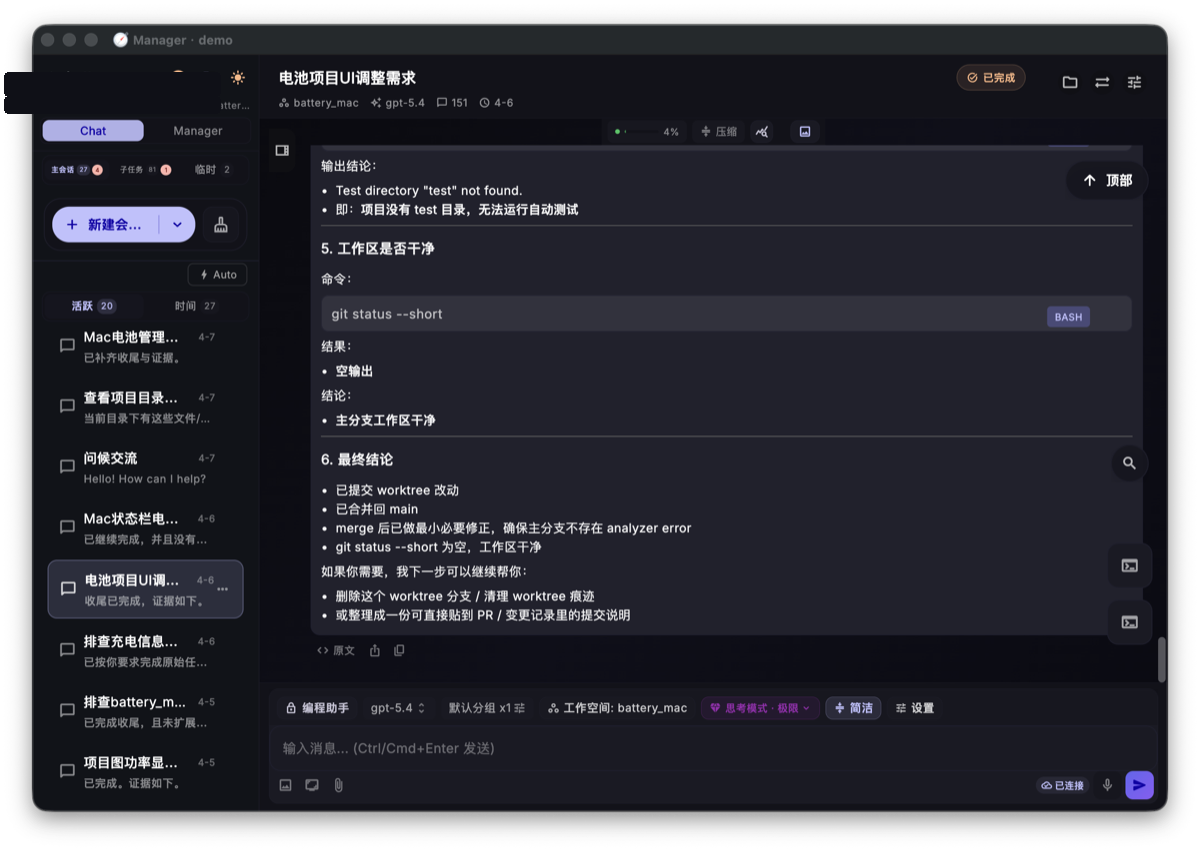Jump to 顶部 with the arrow button
Viewport: 1200px width, 851px height.
(x=1107, y=181)
